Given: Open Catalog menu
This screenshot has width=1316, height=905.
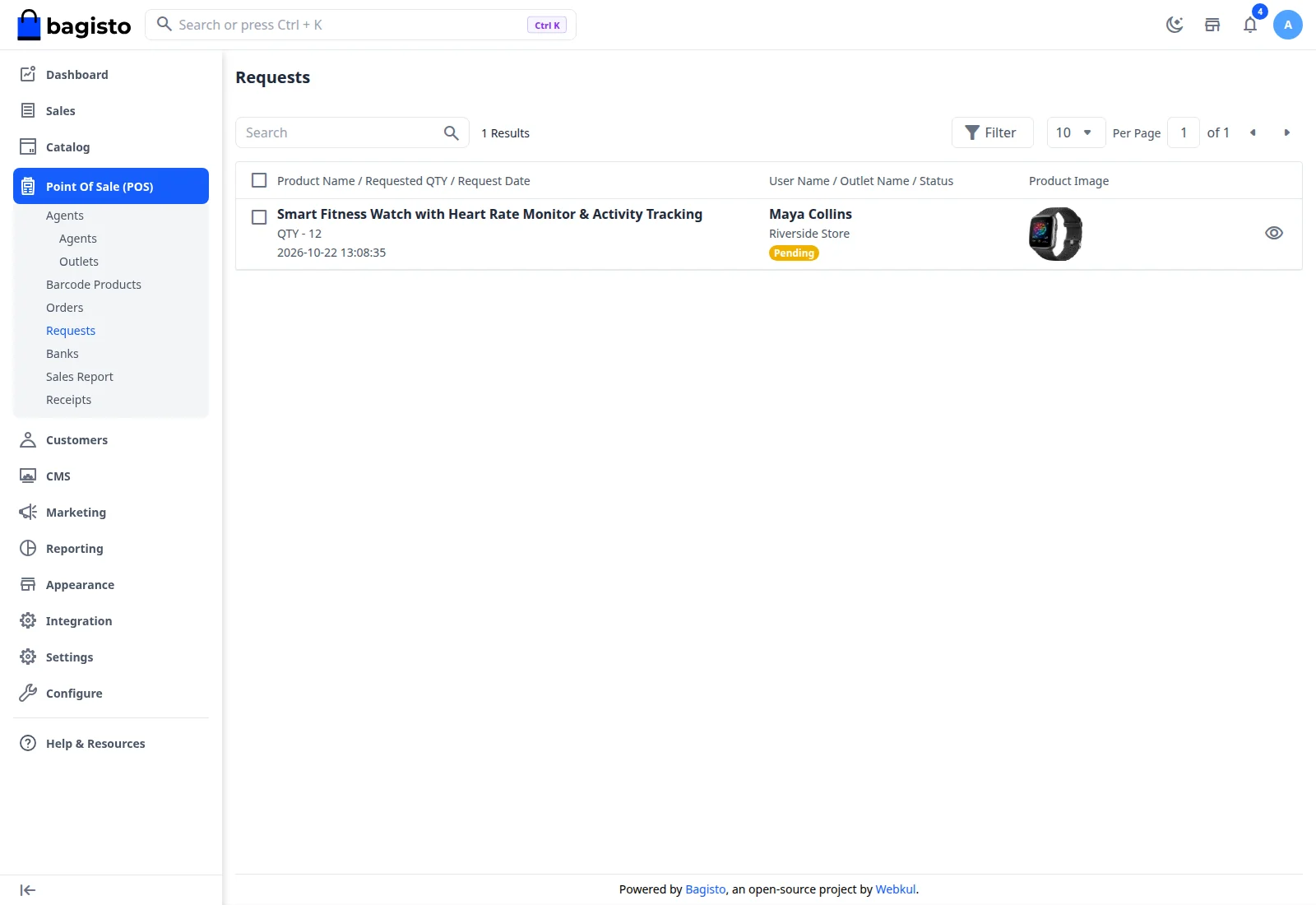Looking at the screenshot, I should [111, 147].
